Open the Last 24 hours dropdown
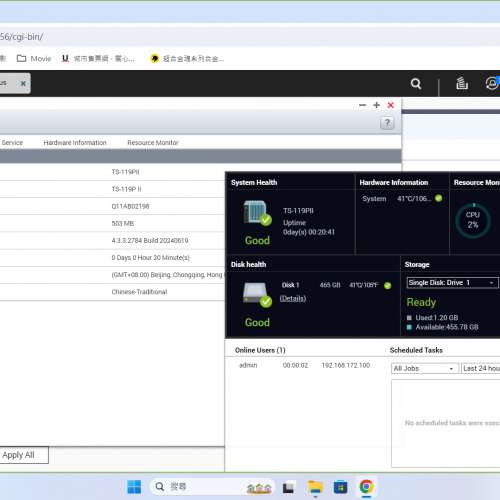 coord(480,368)
